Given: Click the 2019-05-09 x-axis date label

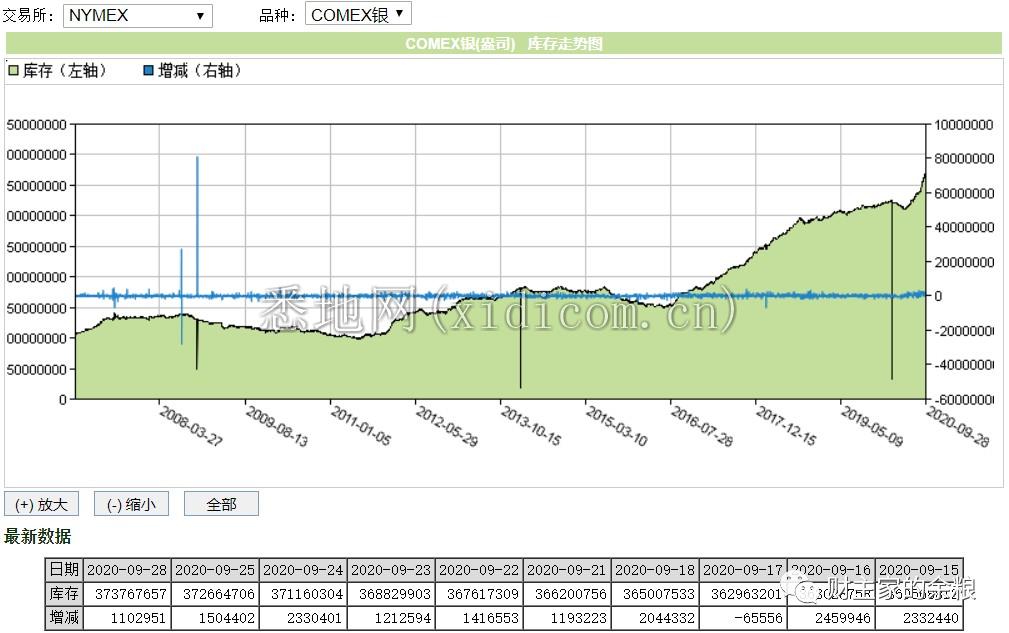Looking at the screenshot, I should tap(872, 426).
